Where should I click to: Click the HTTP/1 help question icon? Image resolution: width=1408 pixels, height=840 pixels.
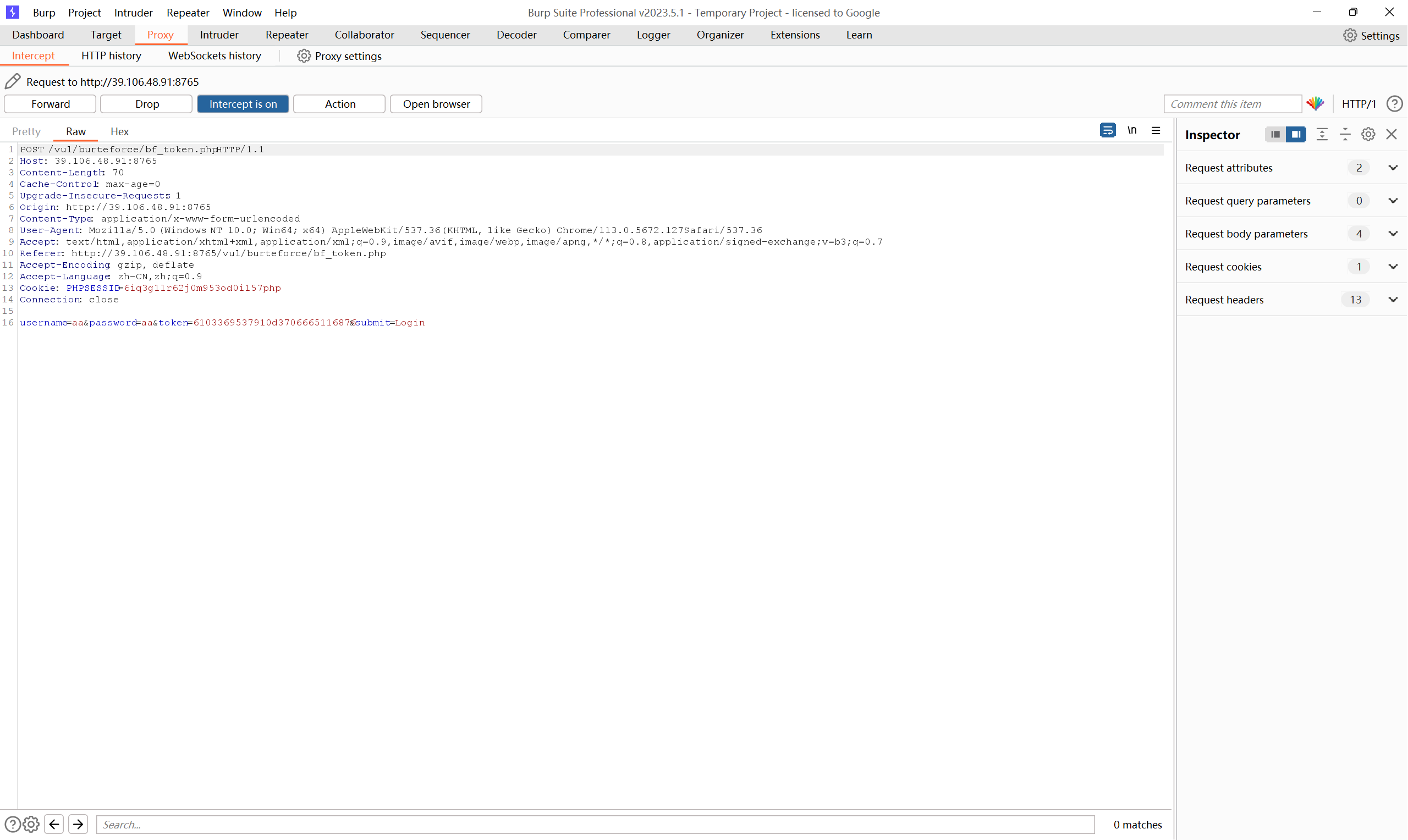coord(1394,103)
